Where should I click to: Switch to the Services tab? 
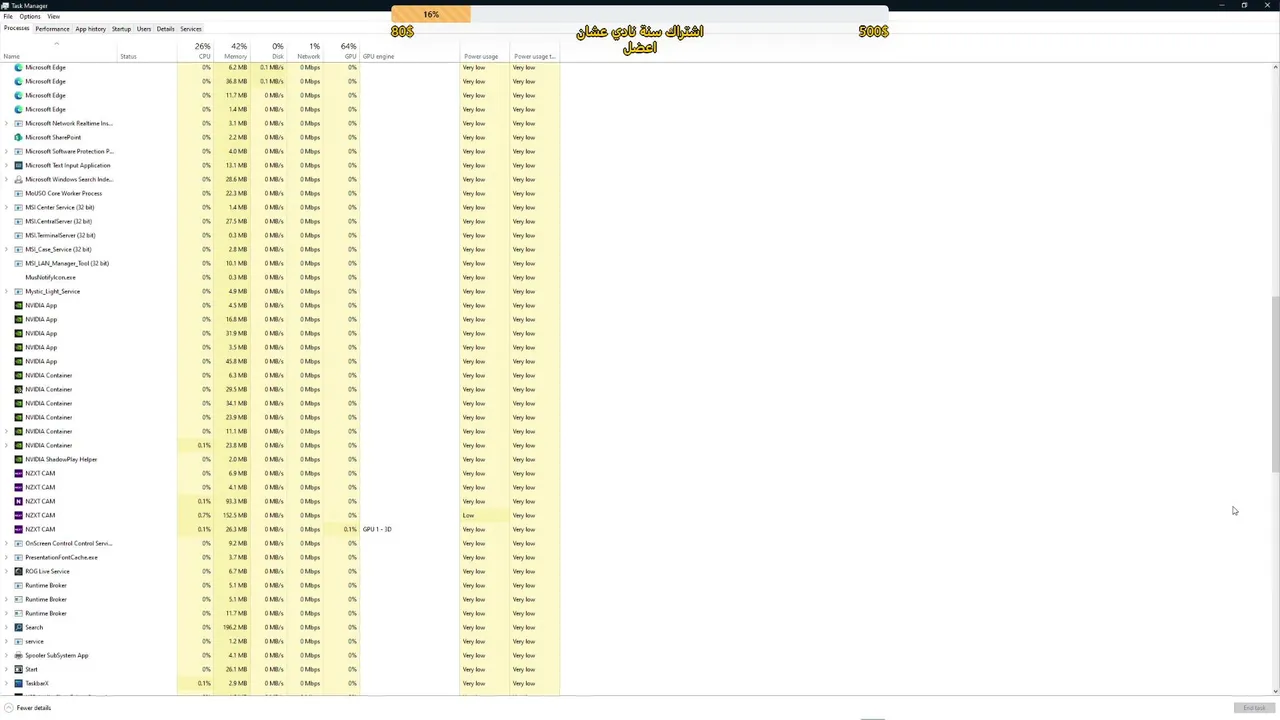190,29
